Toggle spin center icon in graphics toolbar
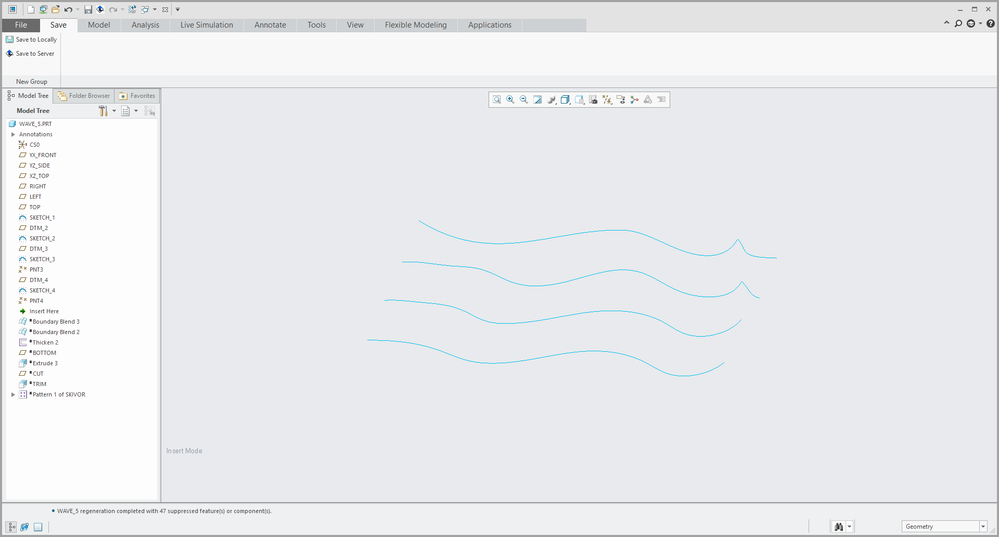Viewport: 999px width, 537px height. (634, 99)
